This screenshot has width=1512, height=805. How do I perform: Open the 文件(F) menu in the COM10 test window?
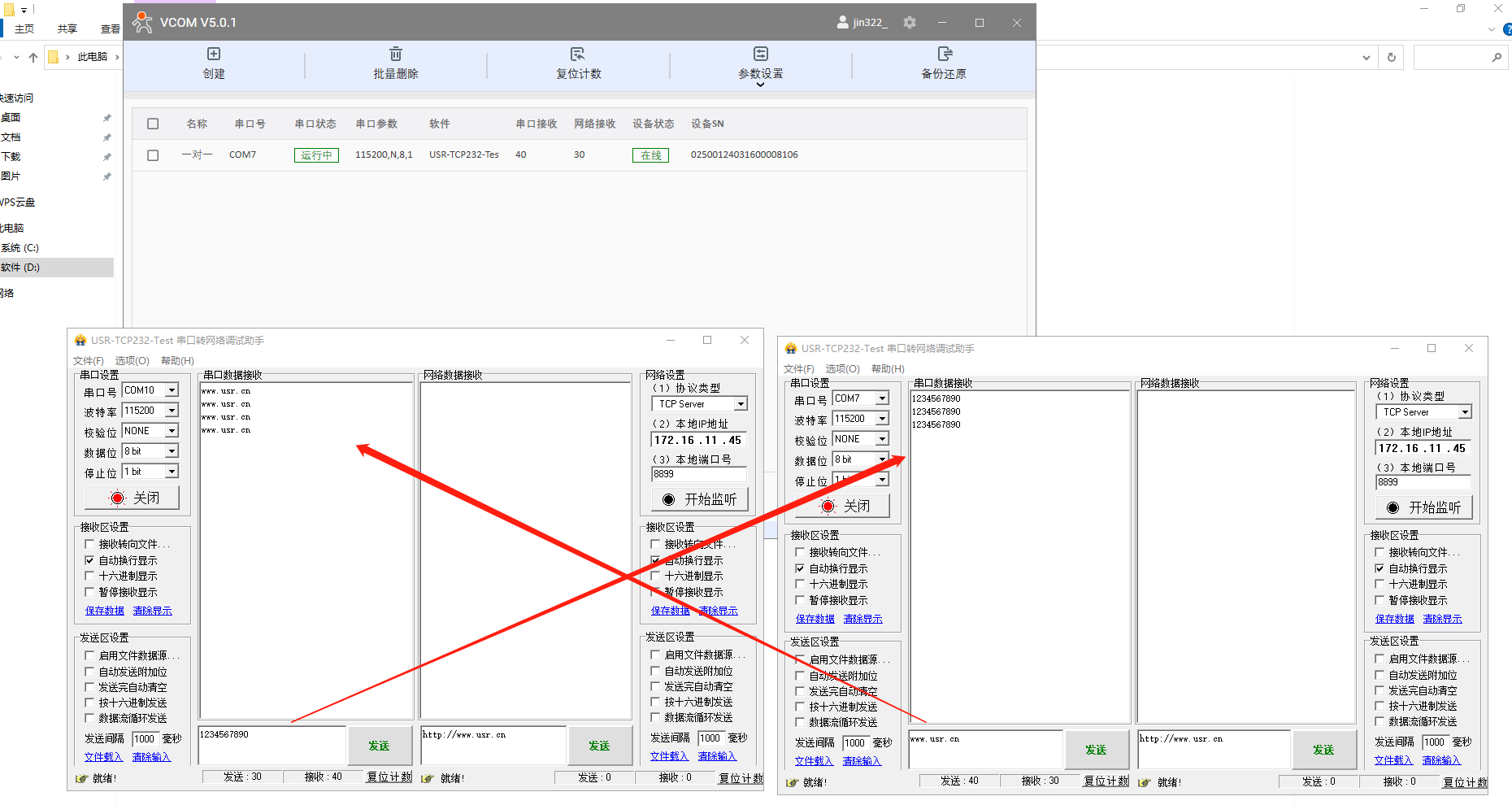pyautogui.click(x=89, y=361)
